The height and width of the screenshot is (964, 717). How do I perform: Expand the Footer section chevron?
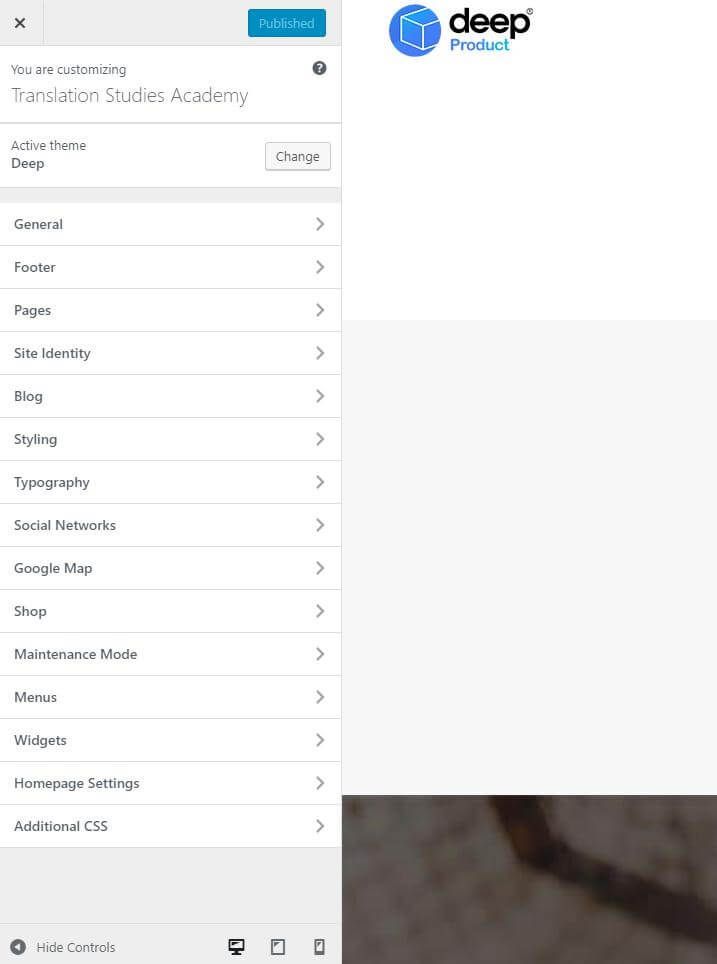320,267
